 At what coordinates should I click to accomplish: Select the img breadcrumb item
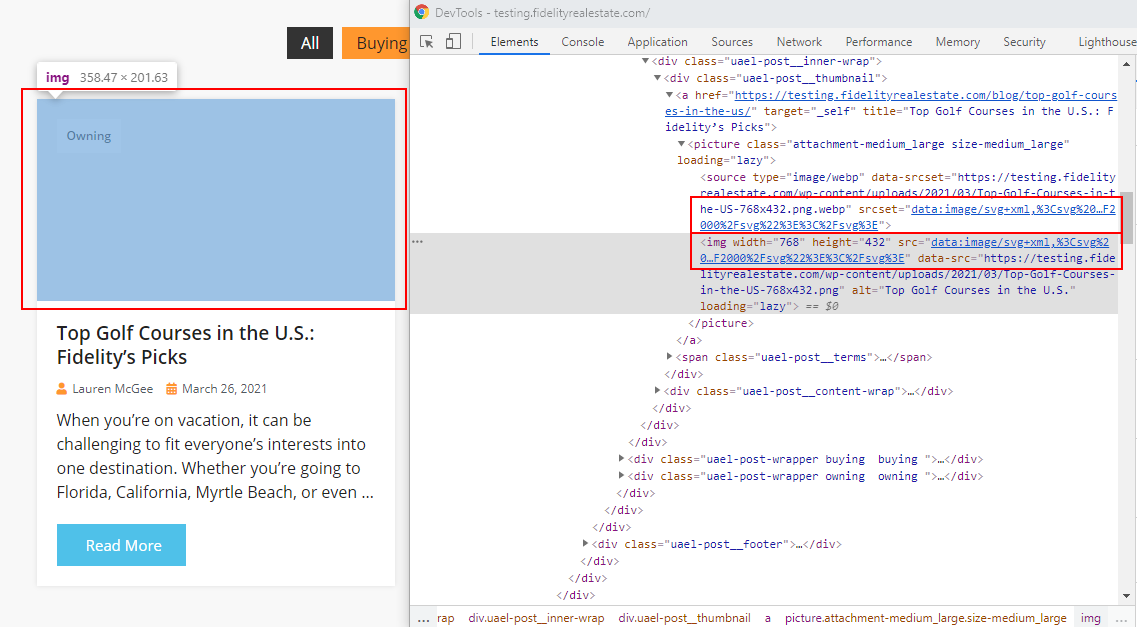pyautogui.click(x=1091, y=618)
